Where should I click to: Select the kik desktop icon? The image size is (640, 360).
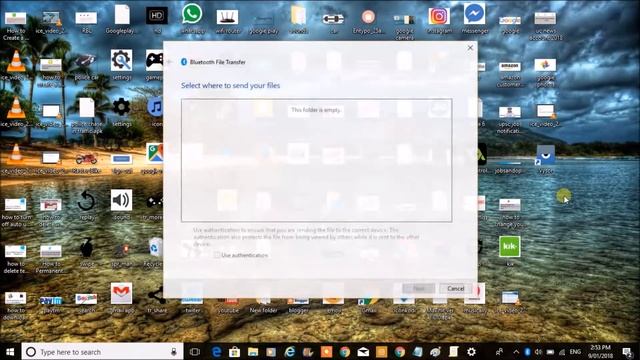[510, 251]
